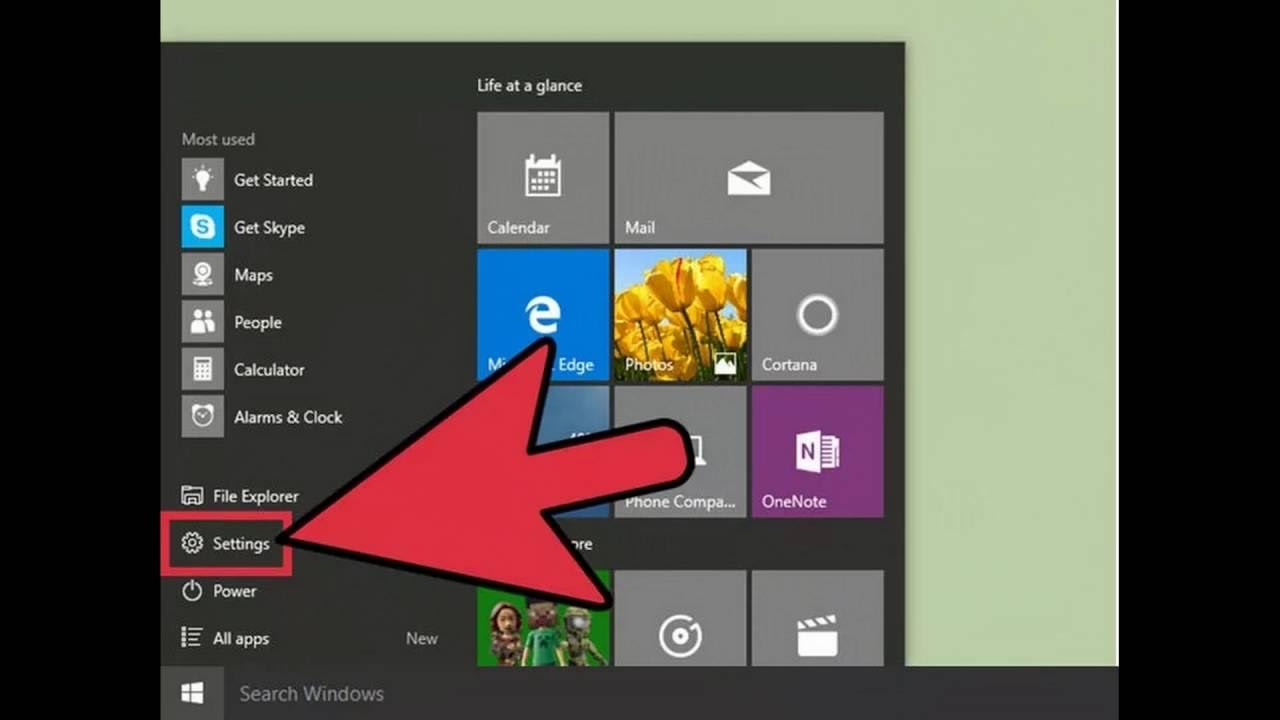Click the File Explorer folder icon

tap(192, 496)
